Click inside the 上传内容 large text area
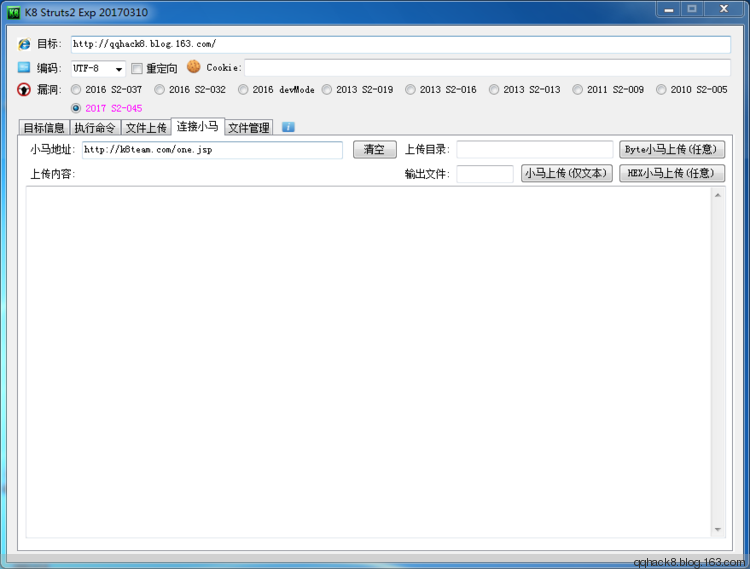Image resolution: width=750 pixels, height=569 pixels. coord(368,362)
